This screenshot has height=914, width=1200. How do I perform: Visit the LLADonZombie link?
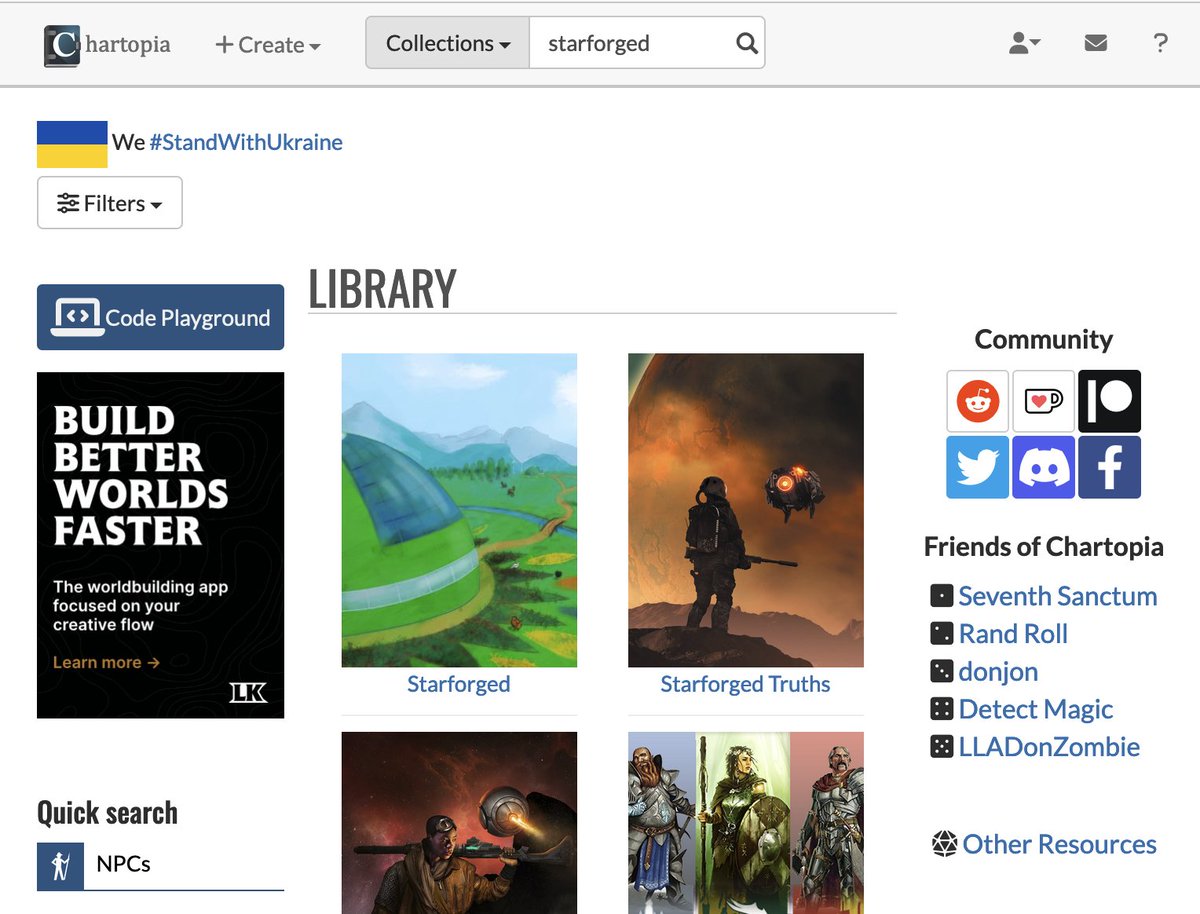tap(1049, 747)
